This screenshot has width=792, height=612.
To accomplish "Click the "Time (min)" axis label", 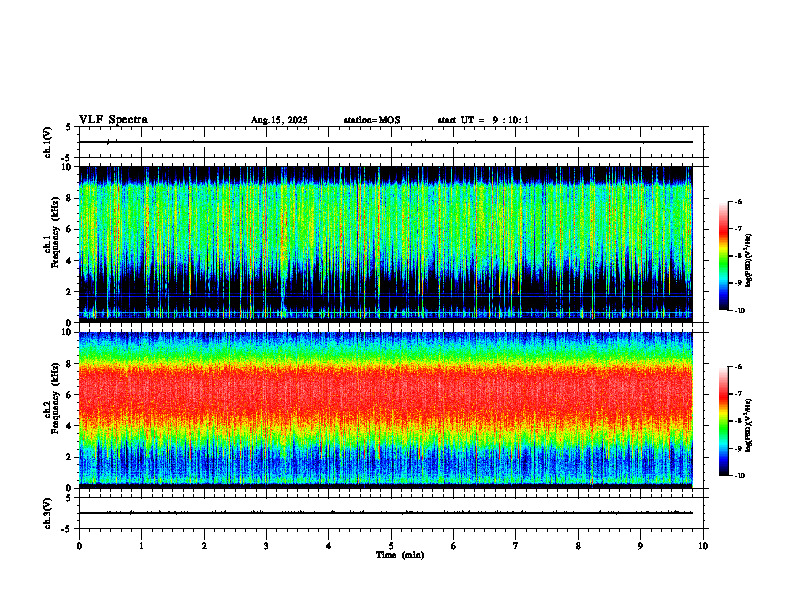I will (x=400, y=555).
